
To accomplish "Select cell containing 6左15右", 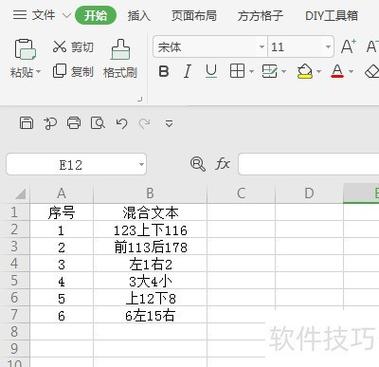I will (150, 315).
